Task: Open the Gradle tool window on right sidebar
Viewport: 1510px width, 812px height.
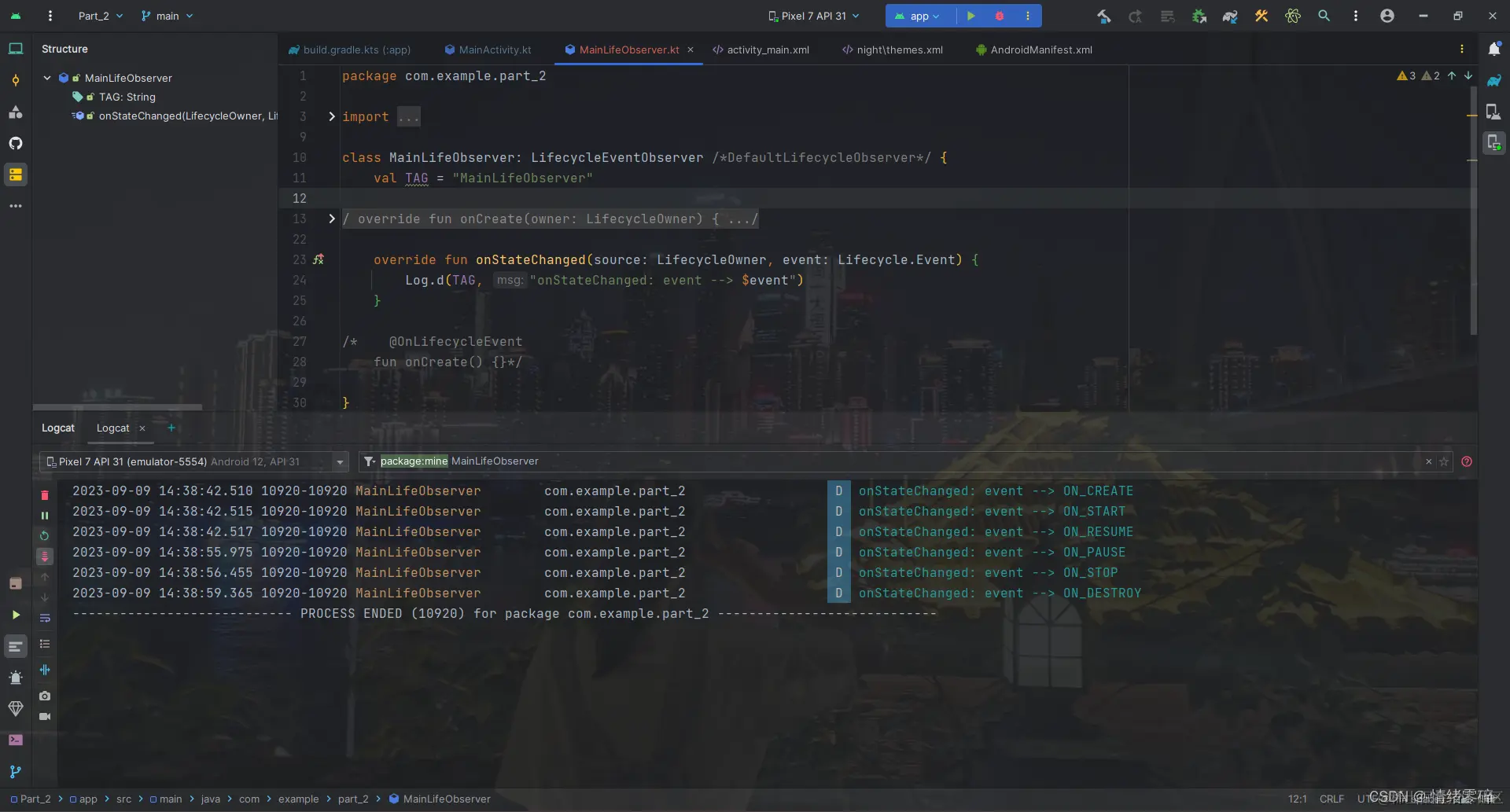Action: click(1494, 80)
